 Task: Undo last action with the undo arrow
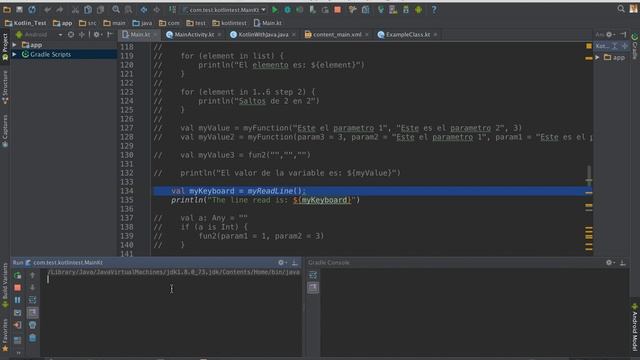tap(48, 9)
